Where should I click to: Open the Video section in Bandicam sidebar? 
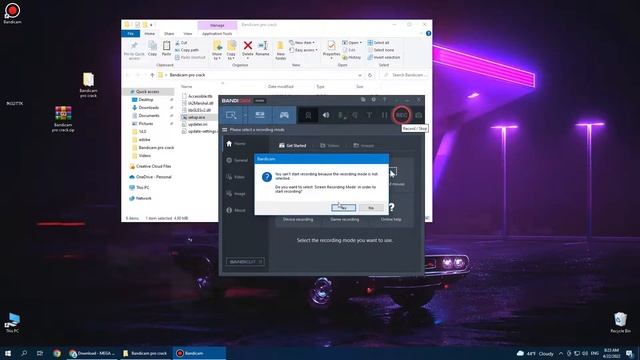click(x=236, y=177)
